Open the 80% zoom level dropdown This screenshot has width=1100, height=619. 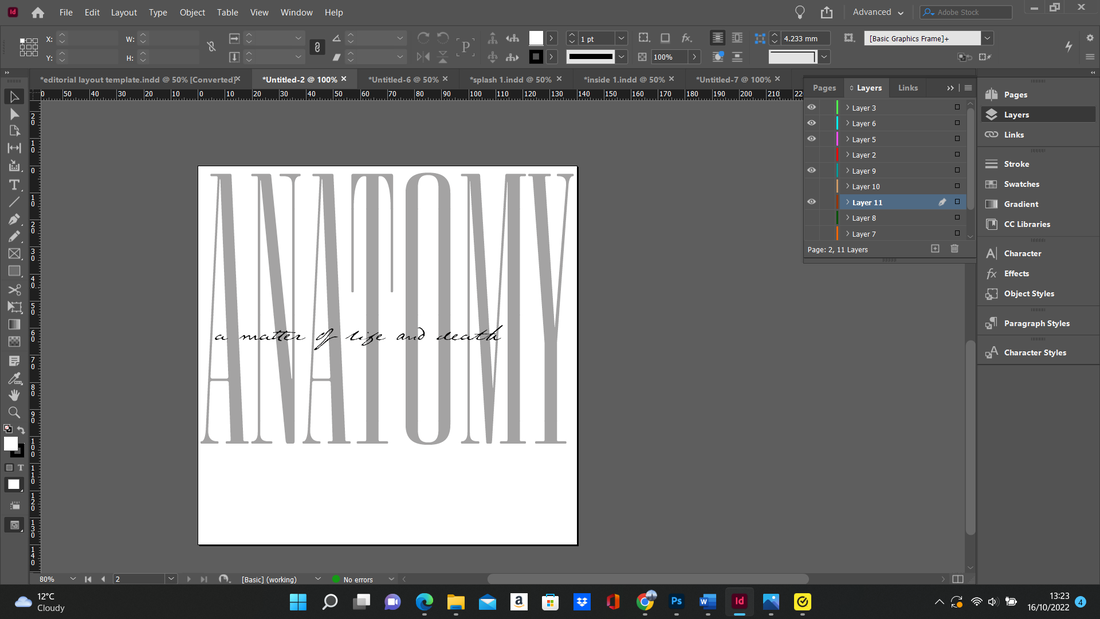72,579
